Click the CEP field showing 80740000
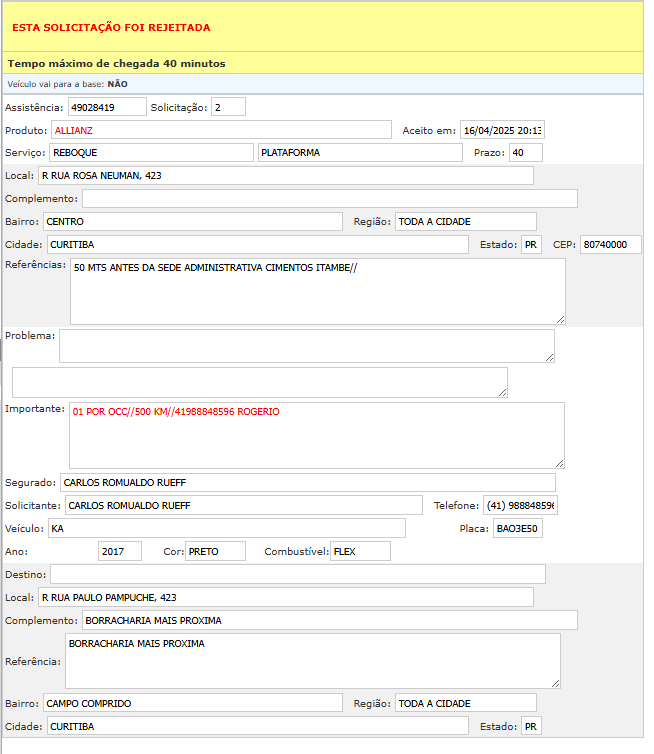The height and width of the screenshot is (754, 654). tap(610, 245)
